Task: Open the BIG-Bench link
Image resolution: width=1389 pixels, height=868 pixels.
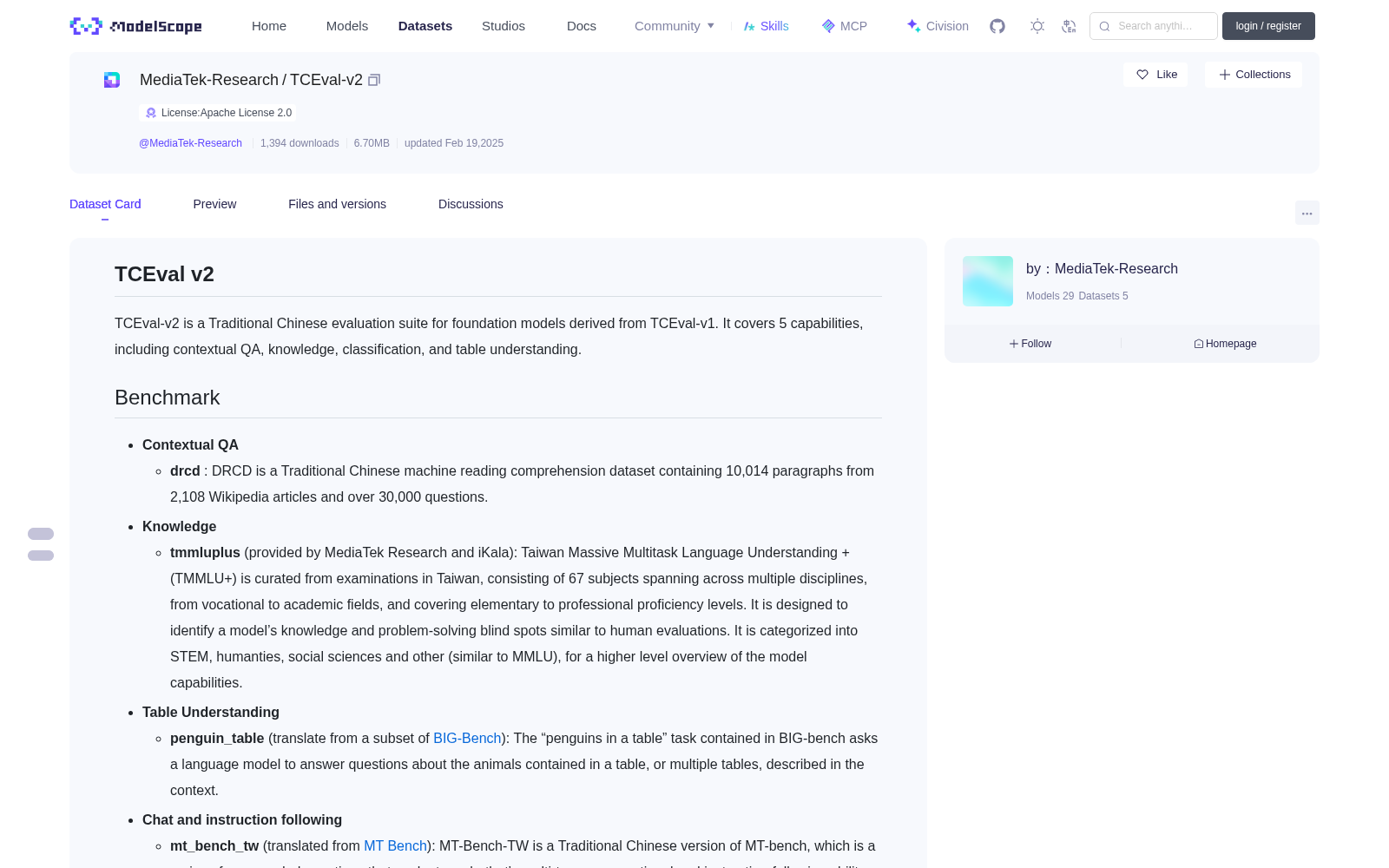Action: pos(467,738)
